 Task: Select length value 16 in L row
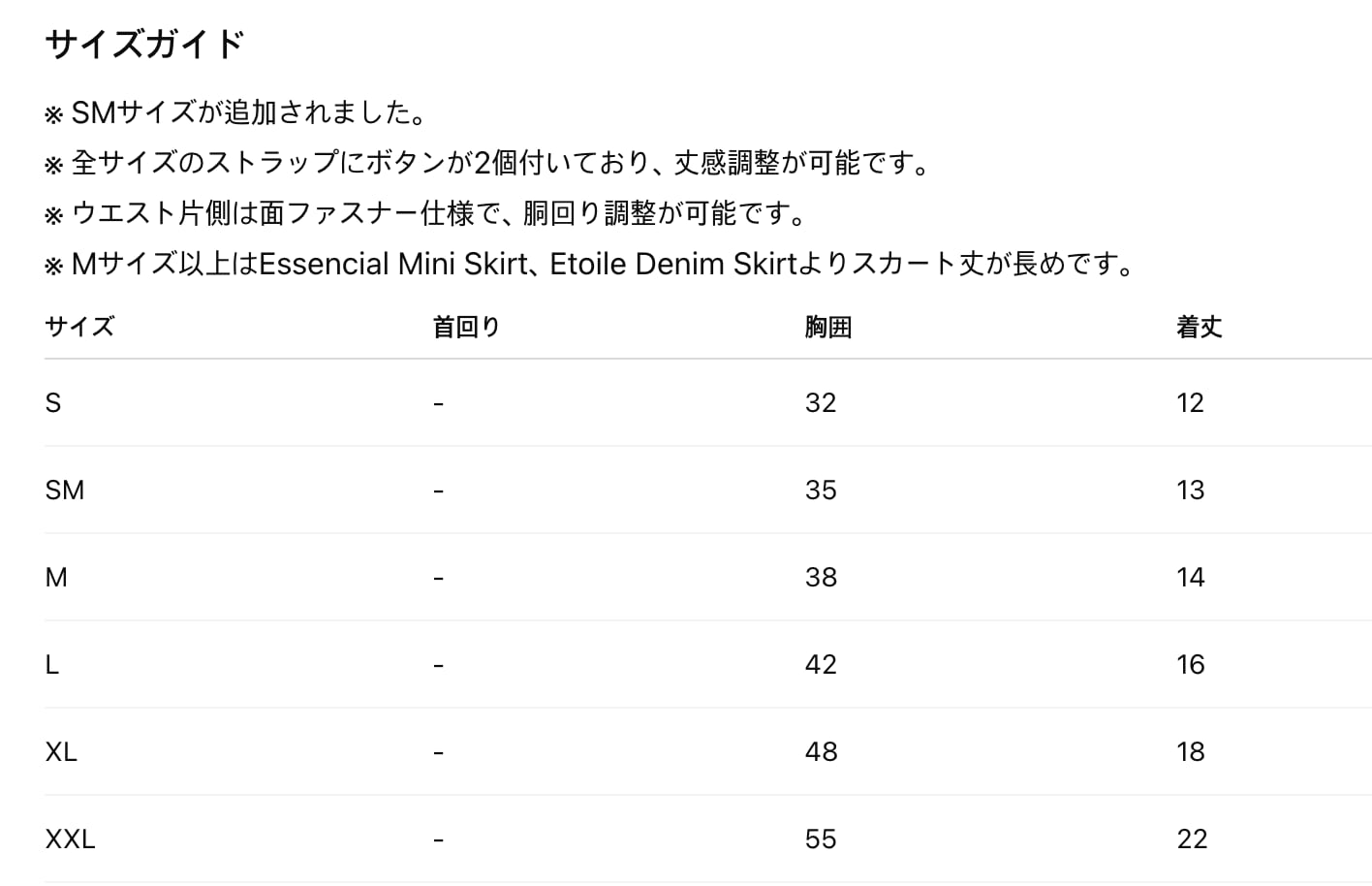coord(1191,665)
